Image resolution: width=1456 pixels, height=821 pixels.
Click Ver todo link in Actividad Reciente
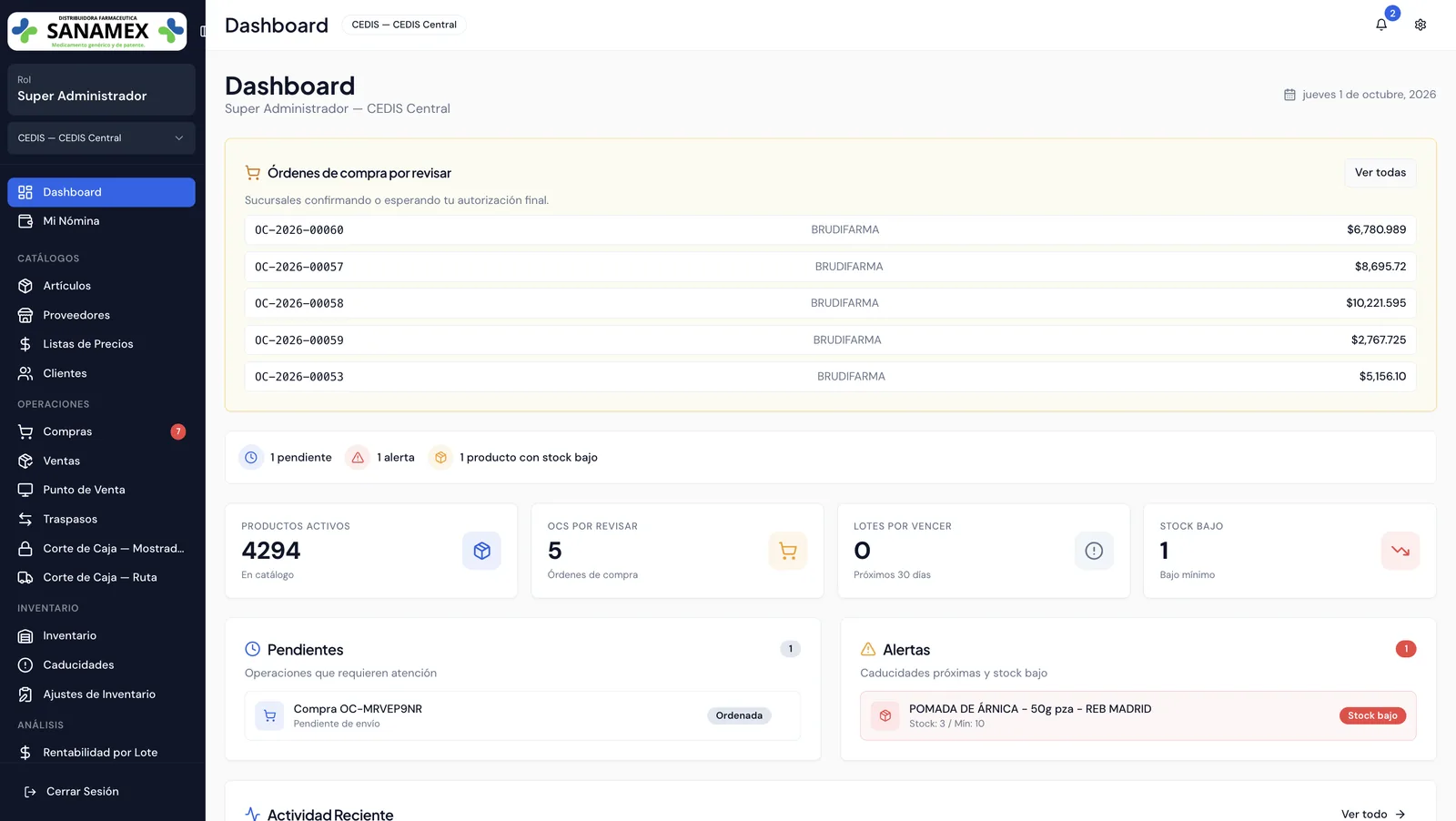[x=1373, y=814]
